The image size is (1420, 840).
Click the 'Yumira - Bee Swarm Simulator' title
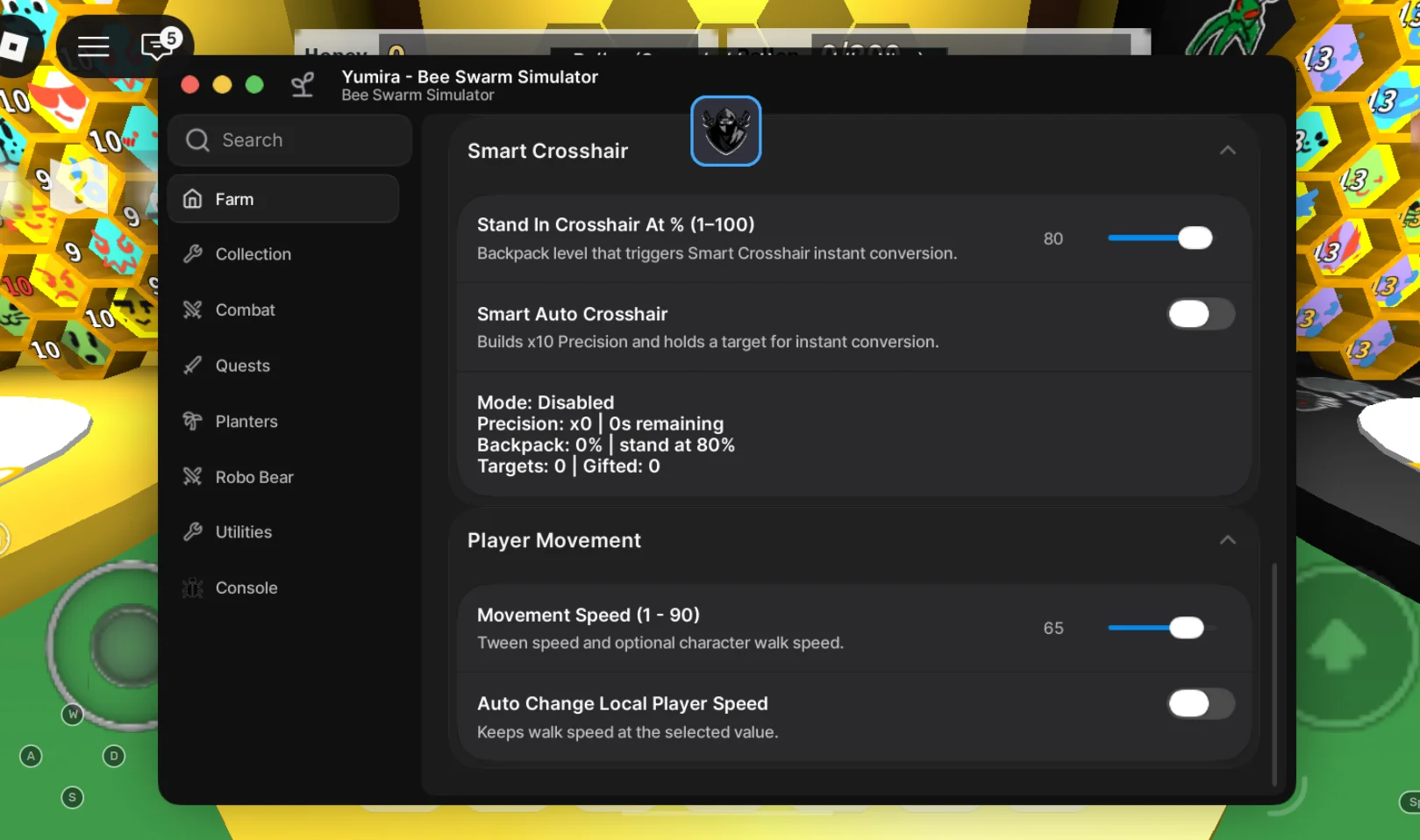click(x=470, y=76)
